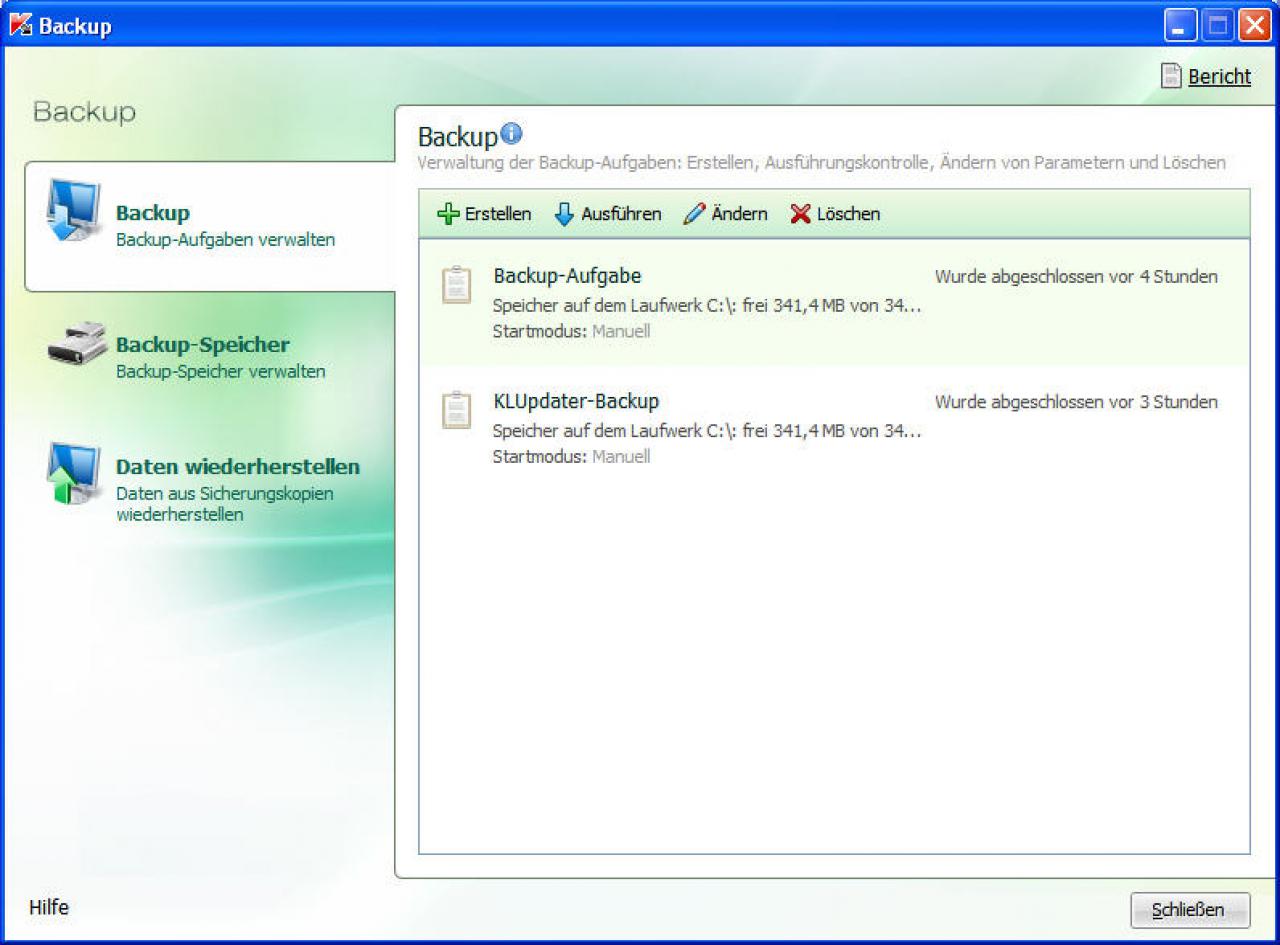Click the storage info text under KLUpdater-Backup
The image size is (1280, 945).
(707, 431)
